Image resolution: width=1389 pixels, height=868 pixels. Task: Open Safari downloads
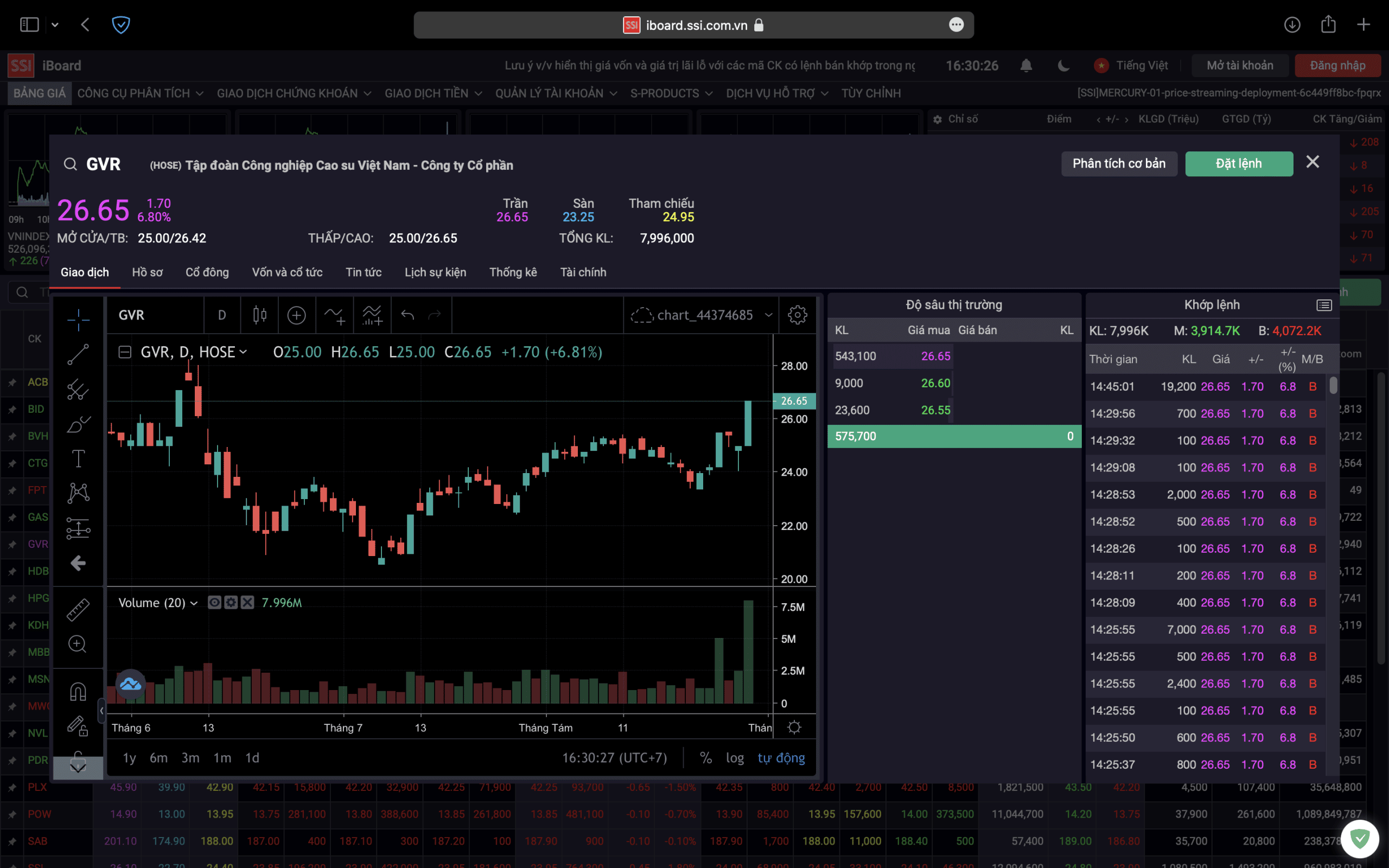[1292, 25]
